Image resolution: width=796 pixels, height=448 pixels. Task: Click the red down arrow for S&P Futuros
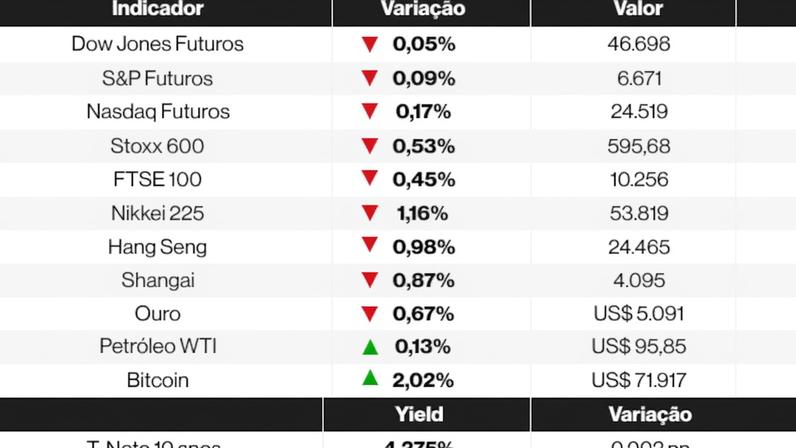coord(370,78)
